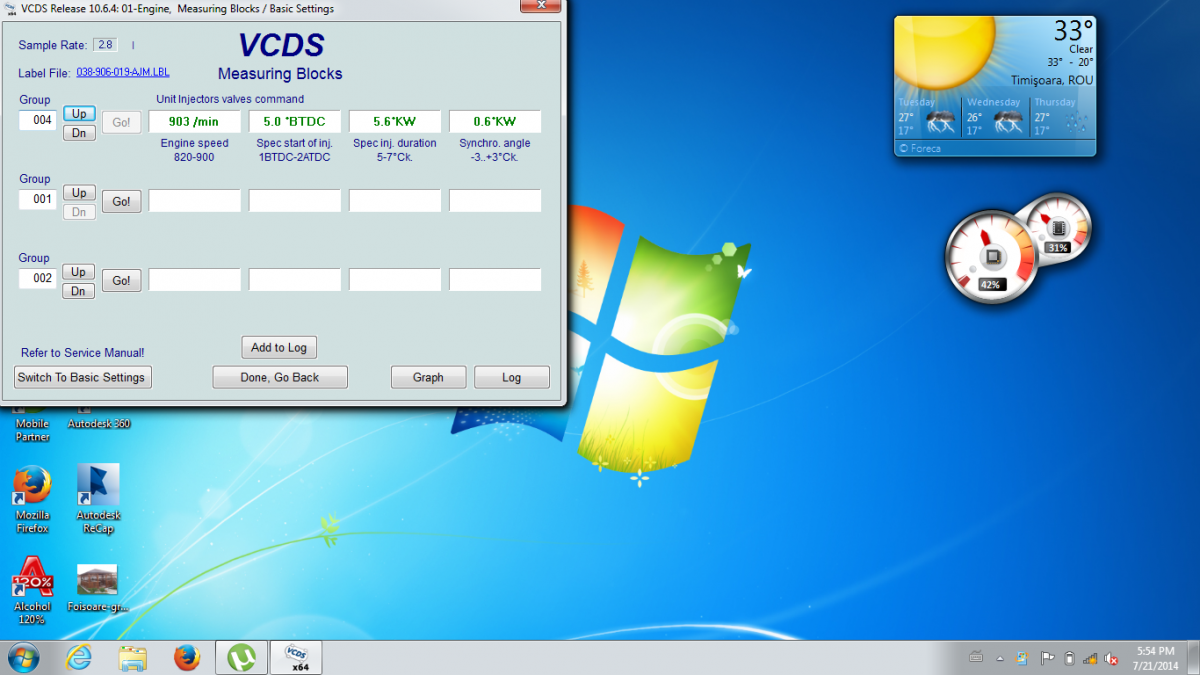Click the CPU usage gauge showing 42%
The height and width of the screenshot is (675, 1200).
(x=991, y=255)
